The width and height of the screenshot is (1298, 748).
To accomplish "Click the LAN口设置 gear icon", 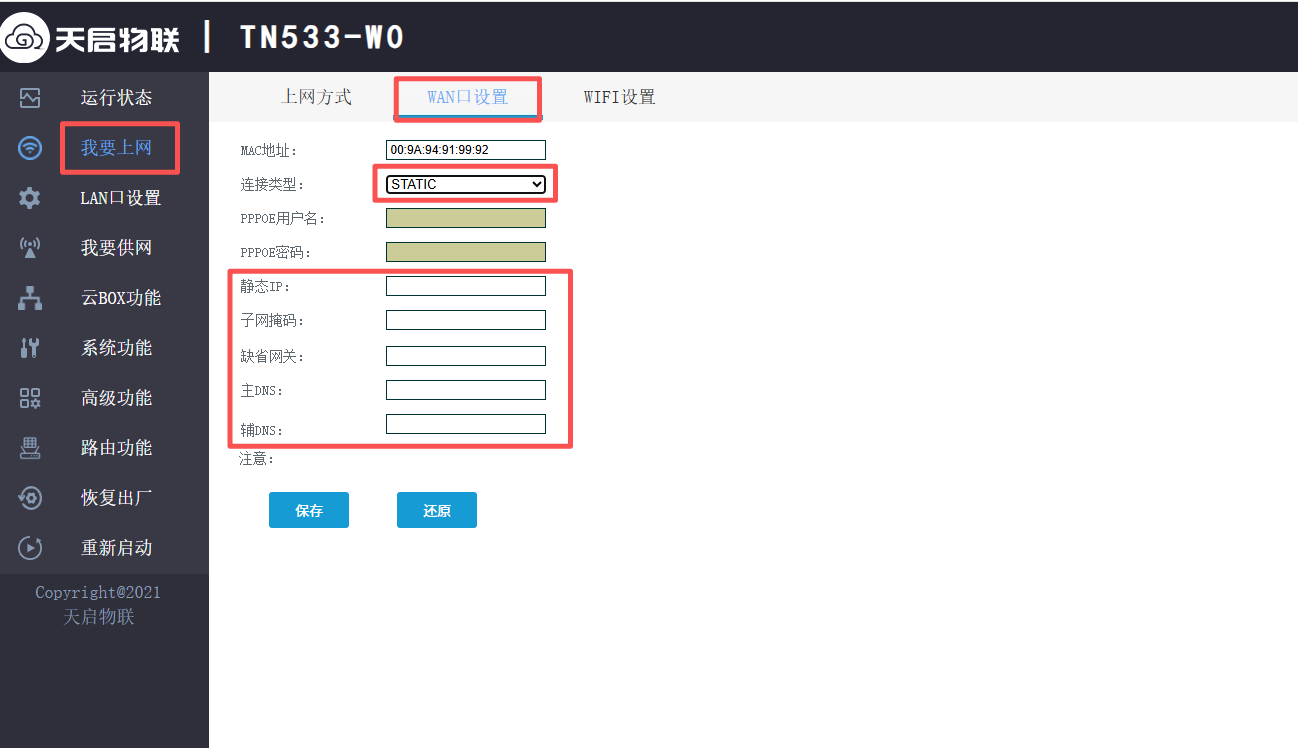I will 30,198.
